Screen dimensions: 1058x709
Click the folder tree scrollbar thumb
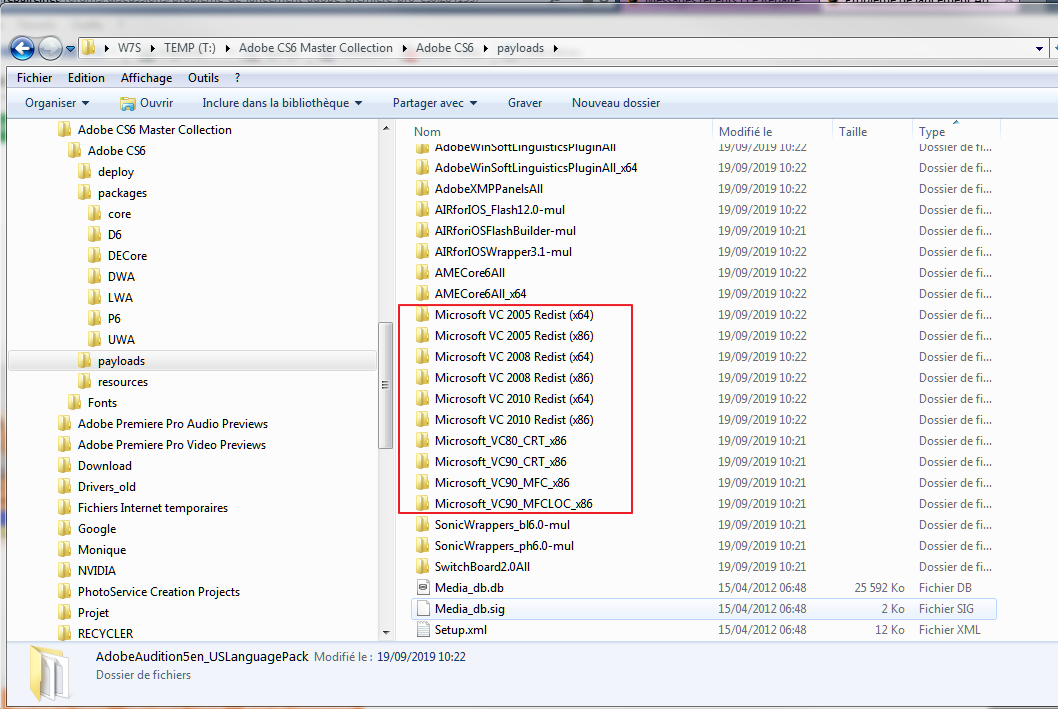pos(385,385)
